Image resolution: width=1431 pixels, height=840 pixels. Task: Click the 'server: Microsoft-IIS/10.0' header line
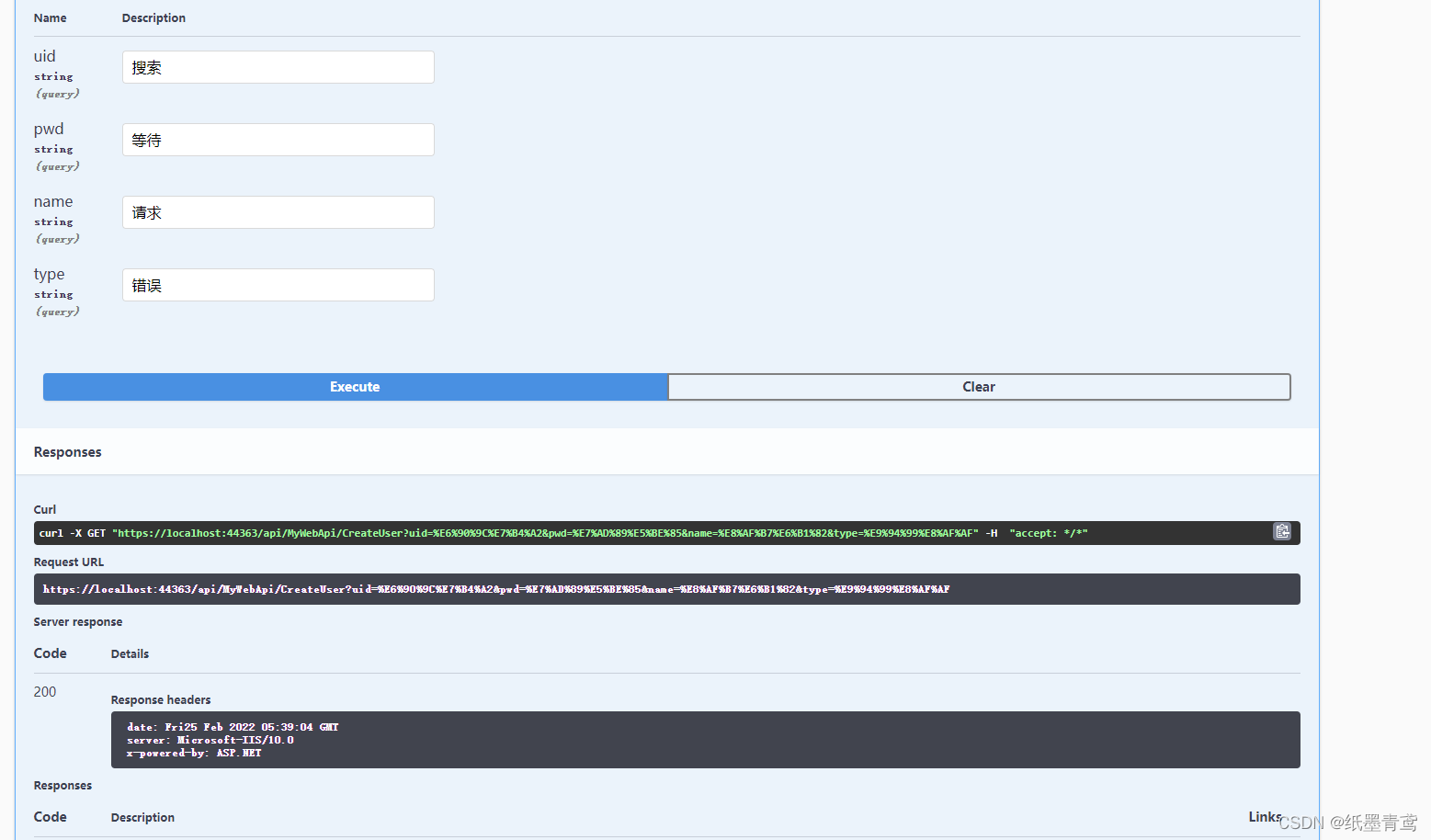pos(210,740)
